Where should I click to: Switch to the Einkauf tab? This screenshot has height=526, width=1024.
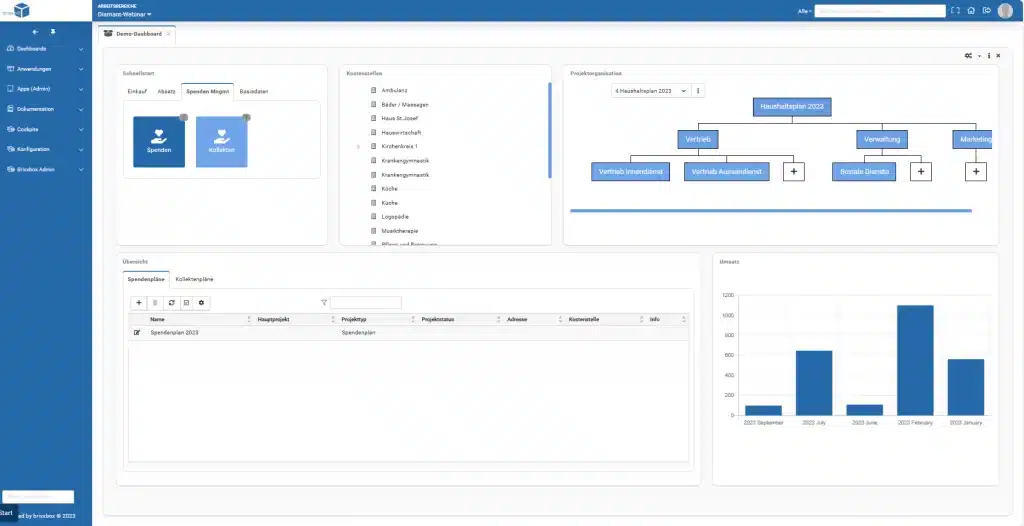(x=136, y=91)
